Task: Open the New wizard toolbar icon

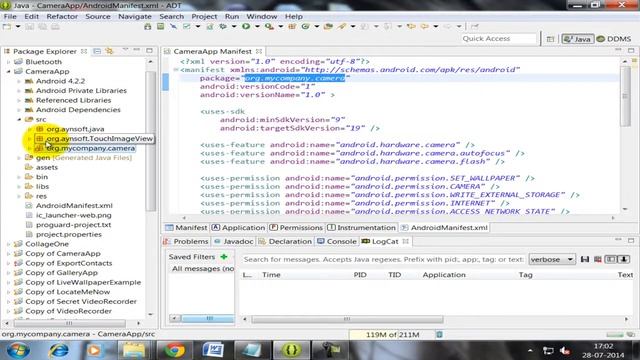Action: tap(7, 27)
